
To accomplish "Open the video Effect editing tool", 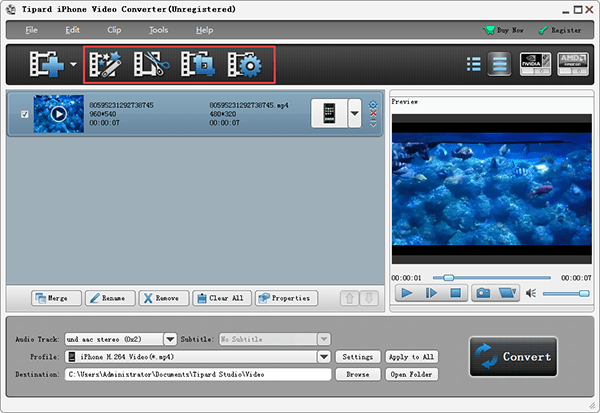I will (104, 66).
